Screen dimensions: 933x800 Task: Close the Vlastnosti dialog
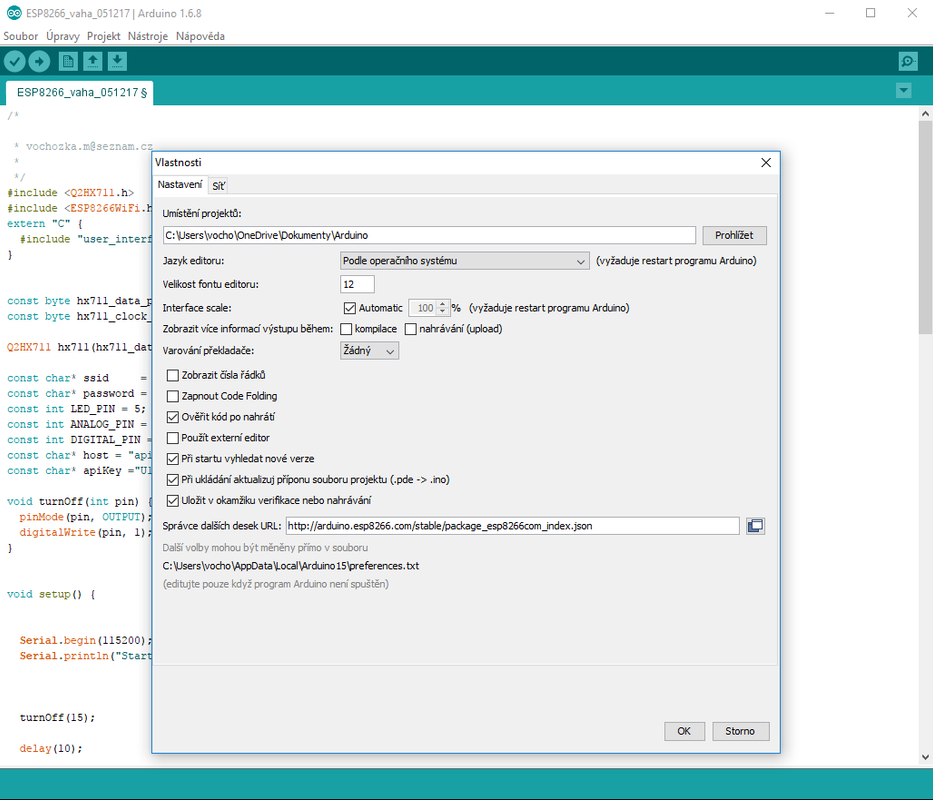[x=766, y=162]
